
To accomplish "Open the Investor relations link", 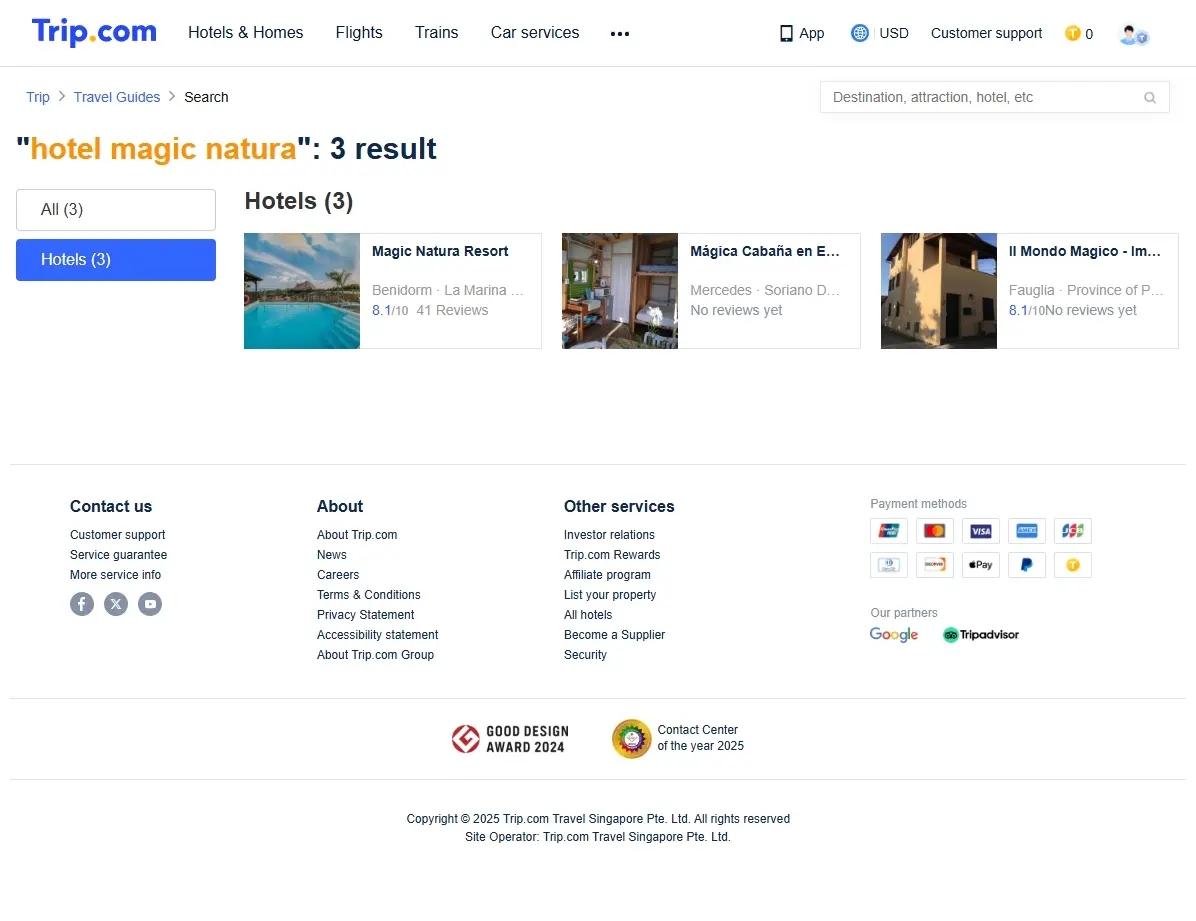I will click(x=609, y=535).
